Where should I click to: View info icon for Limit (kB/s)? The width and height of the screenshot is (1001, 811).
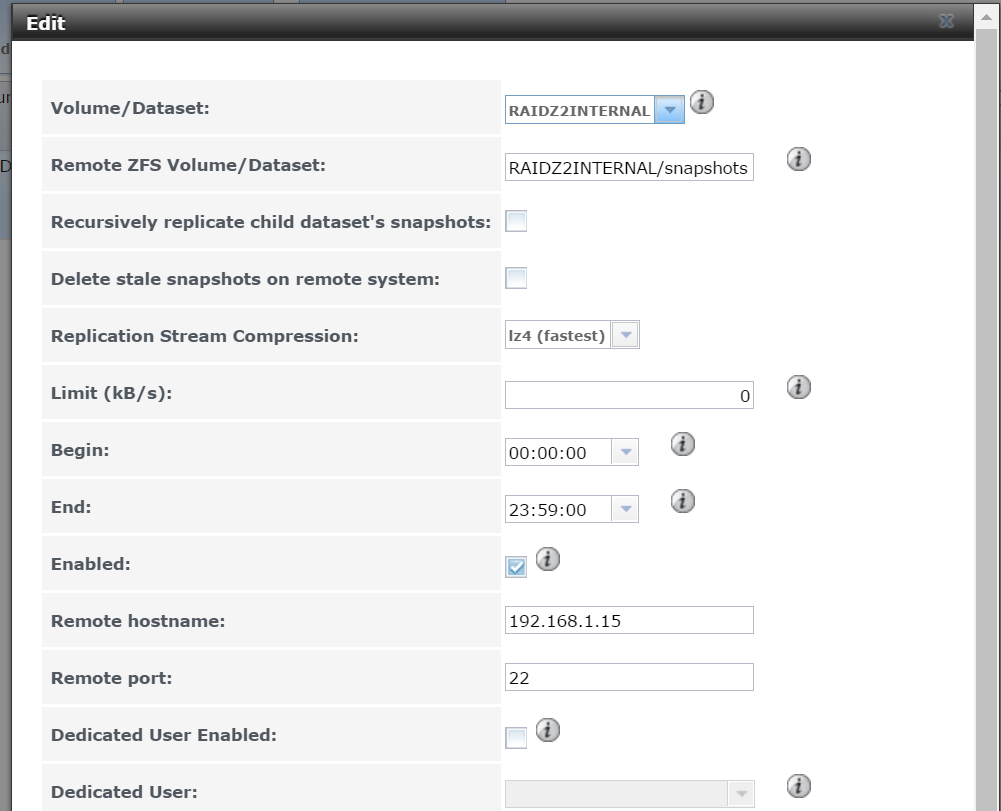coord(799,387)
